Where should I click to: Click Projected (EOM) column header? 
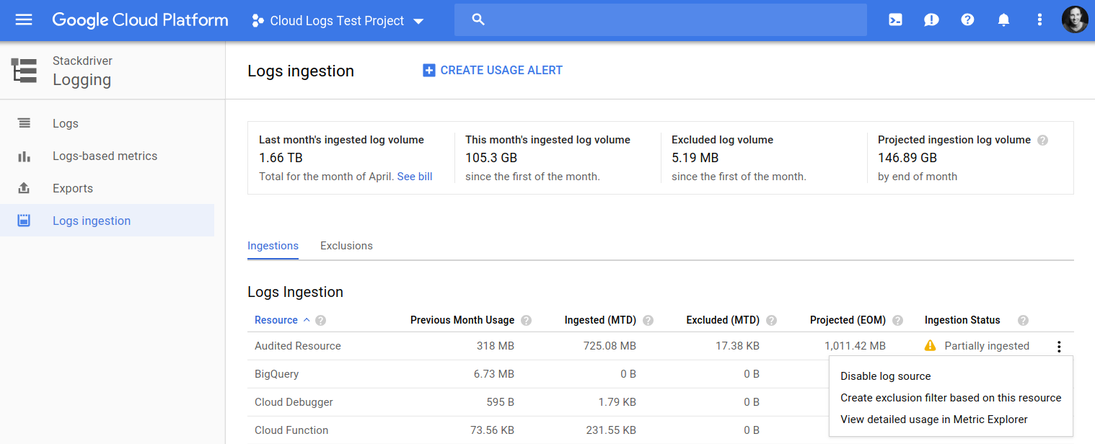848,320
